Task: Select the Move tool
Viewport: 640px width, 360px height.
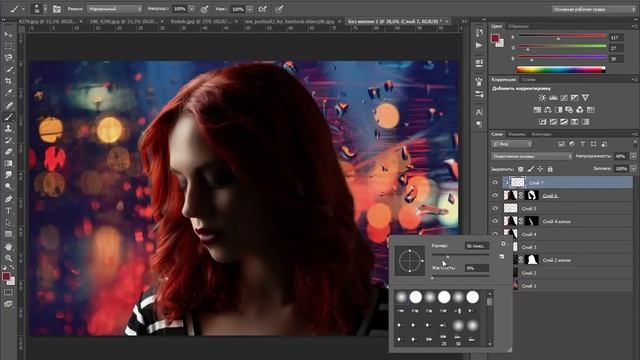Action: pos(8,34)
